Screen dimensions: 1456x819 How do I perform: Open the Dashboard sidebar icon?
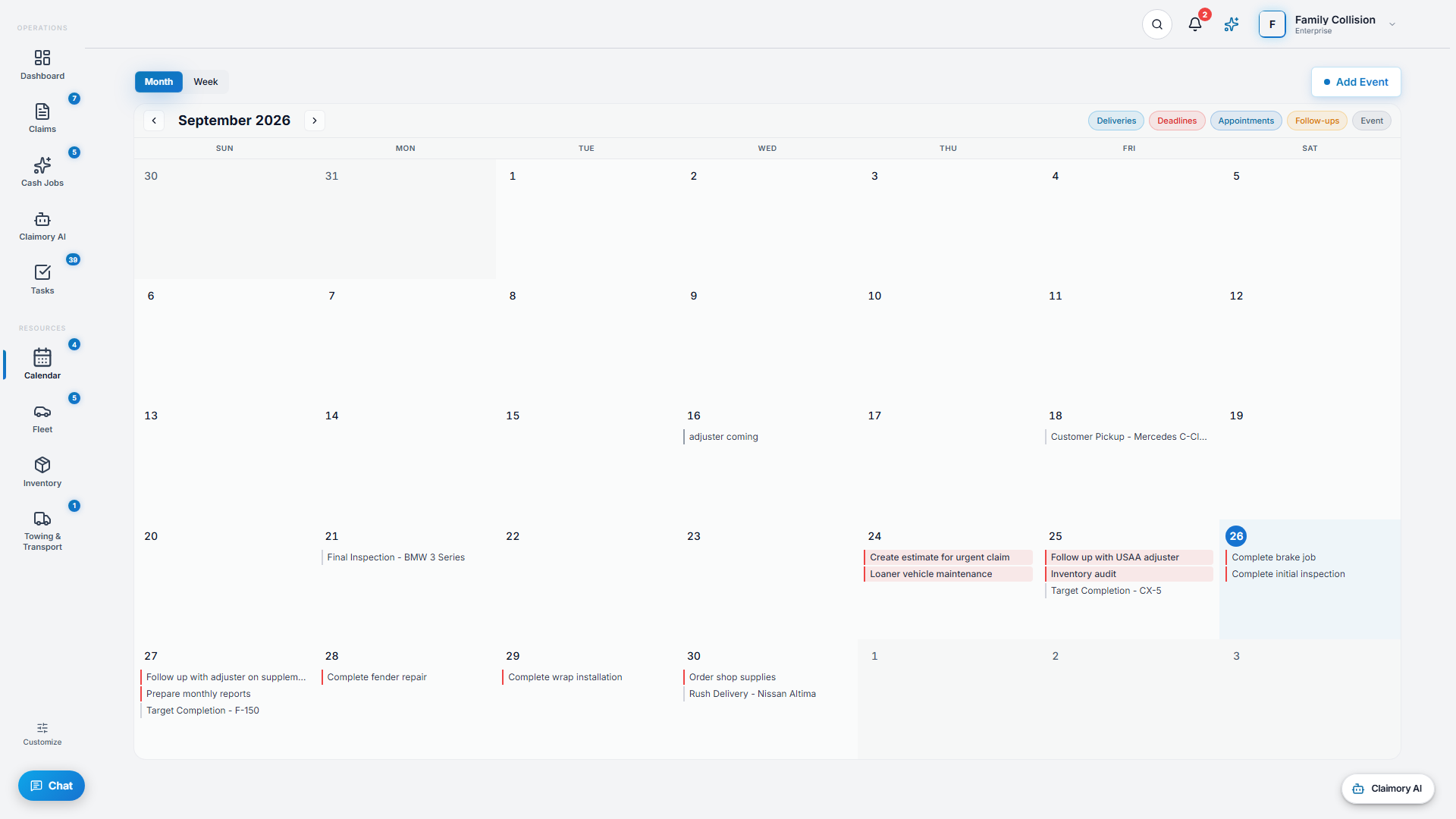pos(42,58)
